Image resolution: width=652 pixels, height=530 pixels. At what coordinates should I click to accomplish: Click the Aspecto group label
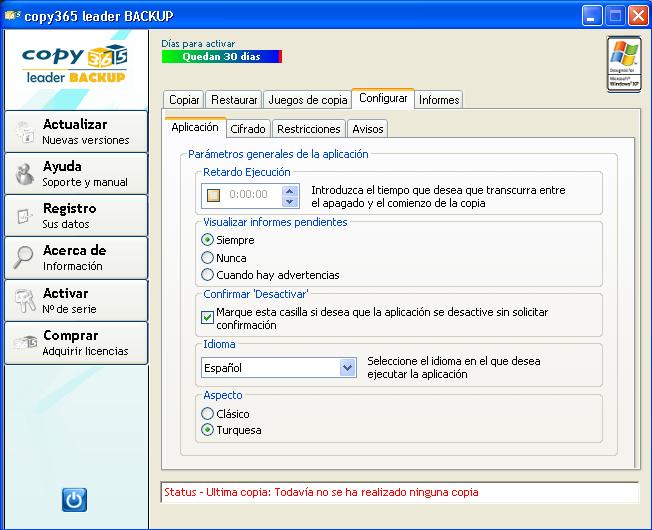pos(222,395)
